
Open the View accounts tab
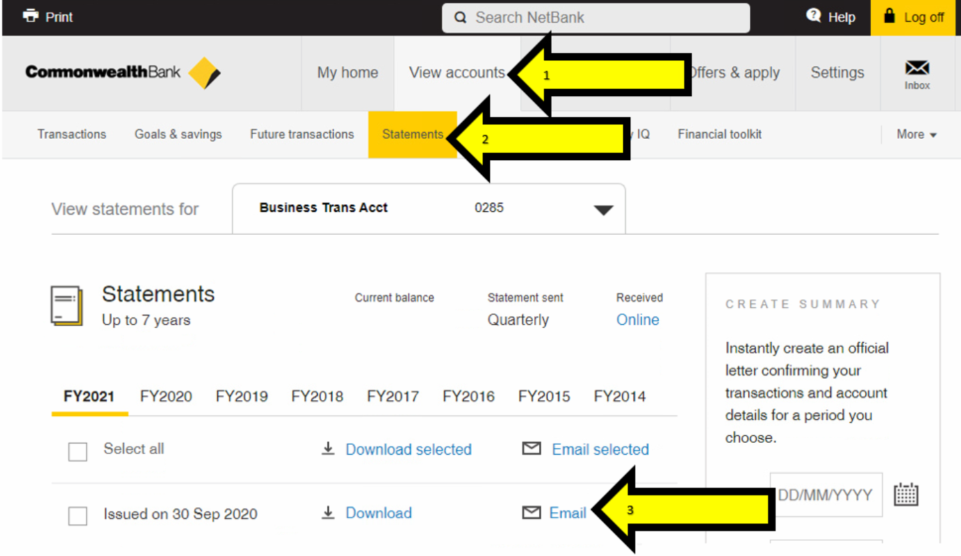pos(457,72)
